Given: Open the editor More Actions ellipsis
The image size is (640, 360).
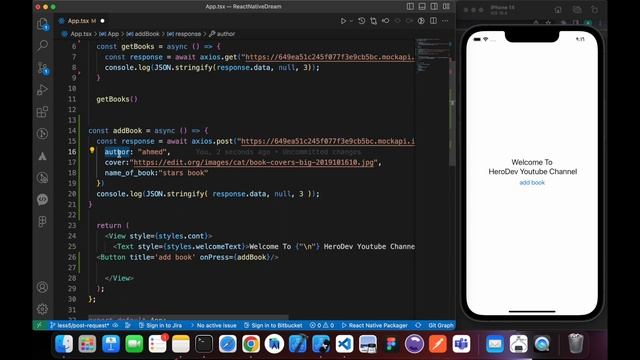Looking at the screenshot, I should pos(445,21).
